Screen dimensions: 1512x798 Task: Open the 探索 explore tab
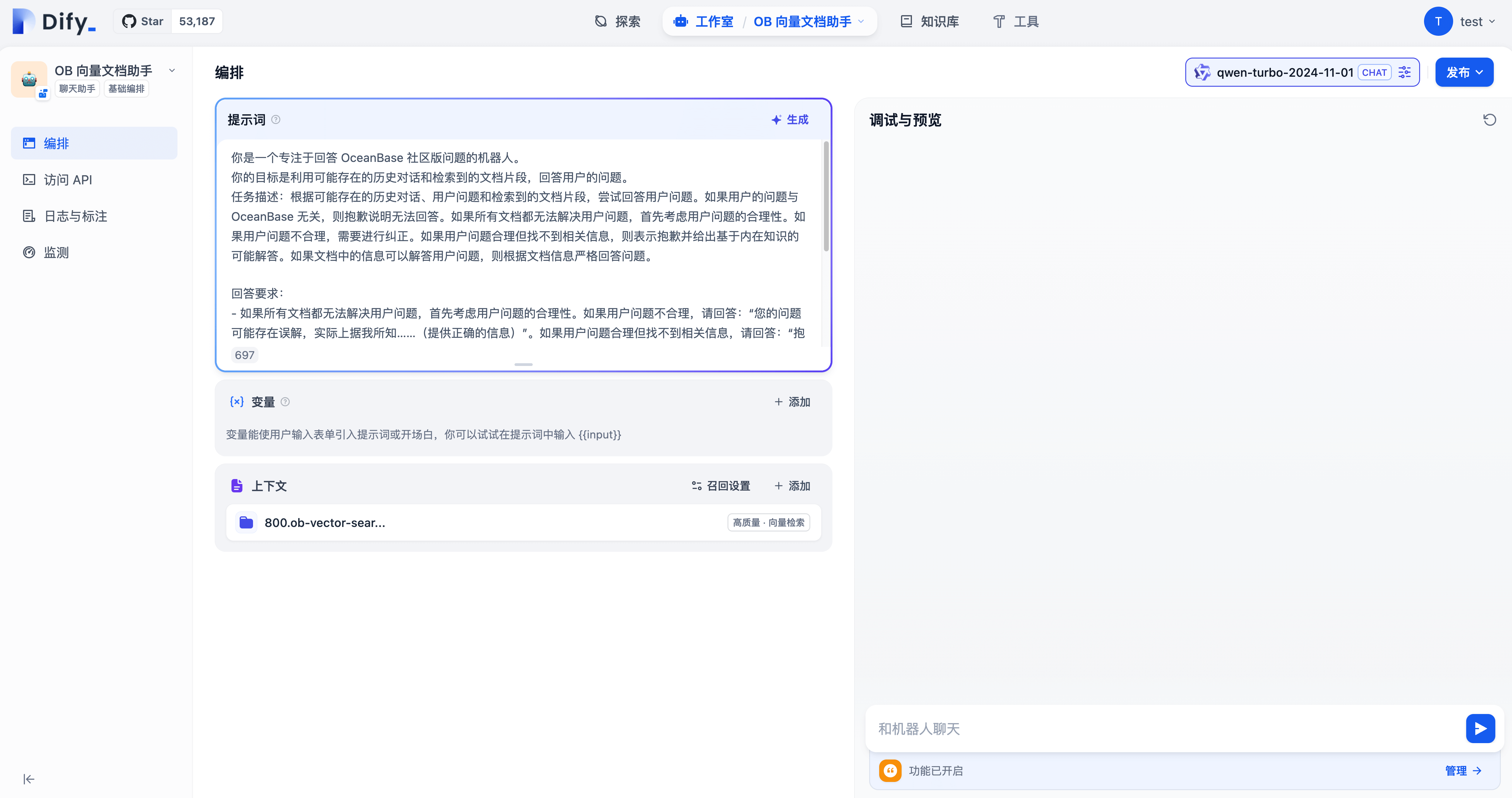coord(617,22)
